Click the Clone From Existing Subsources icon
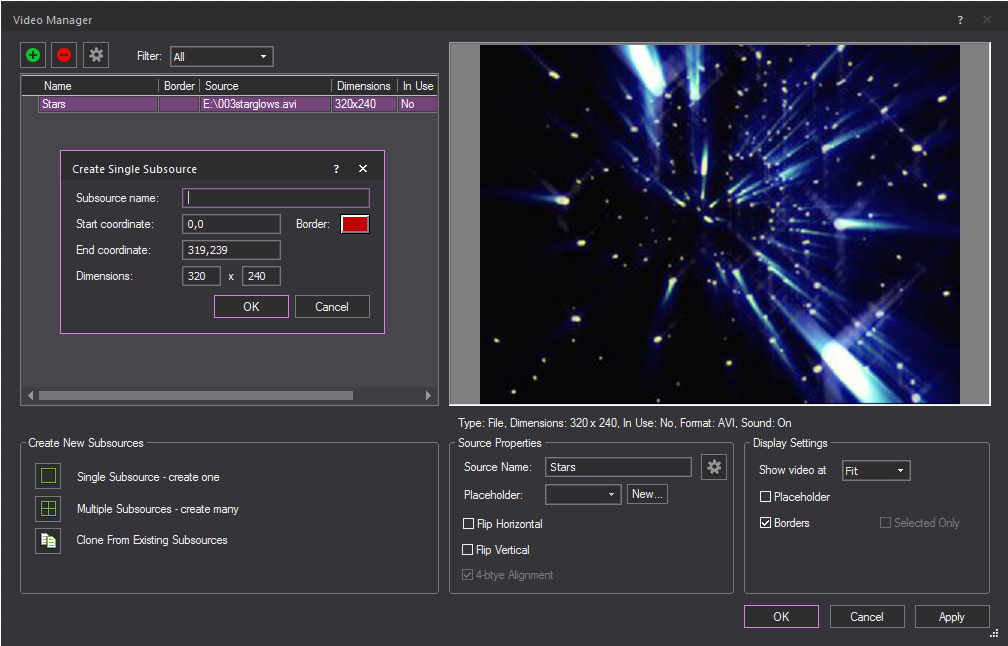1008x646 pixels. [x=48, y=540]
